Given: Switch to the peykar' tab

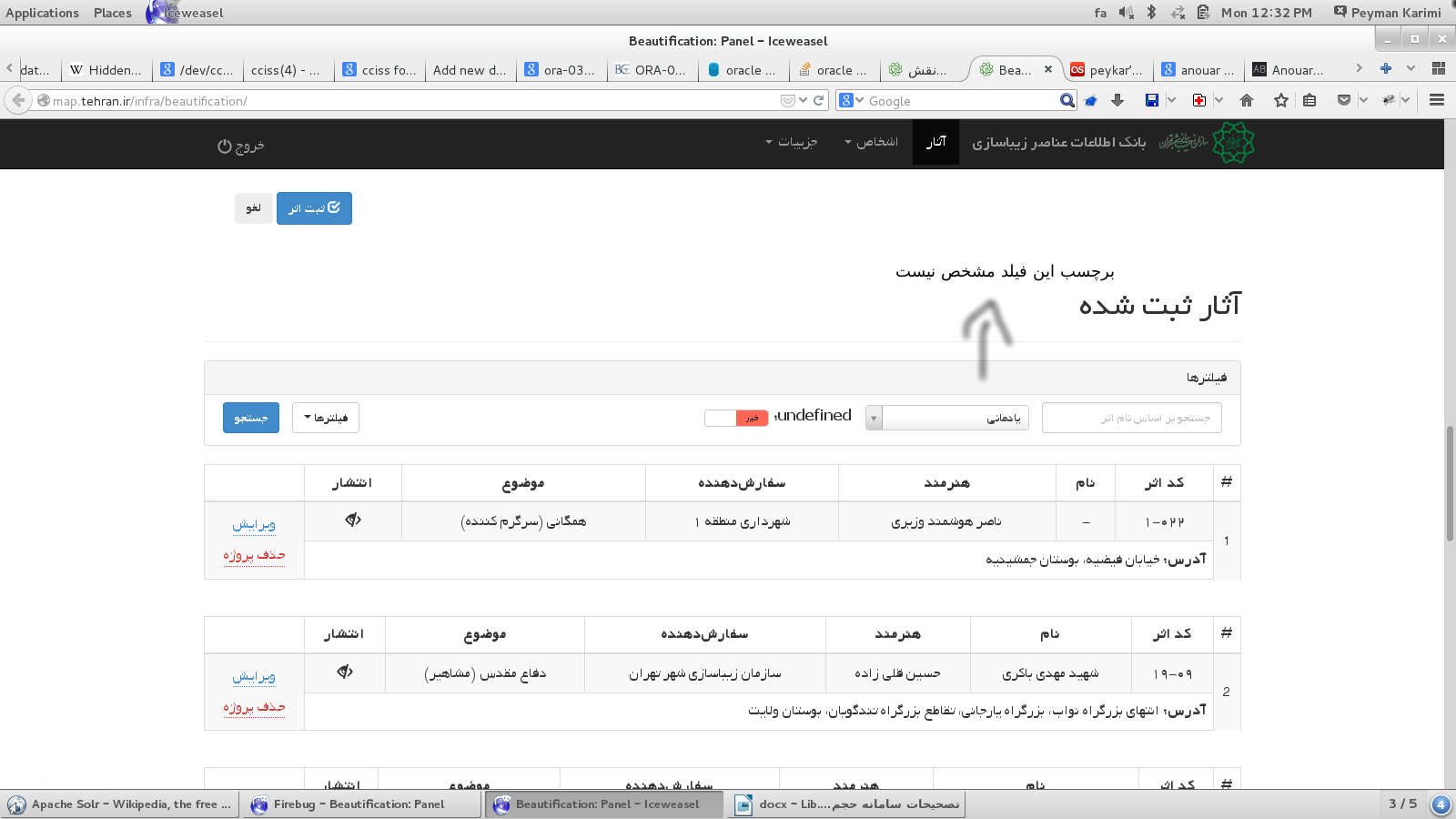Looking at the screenshot, I should click(x=1107, y=70).
